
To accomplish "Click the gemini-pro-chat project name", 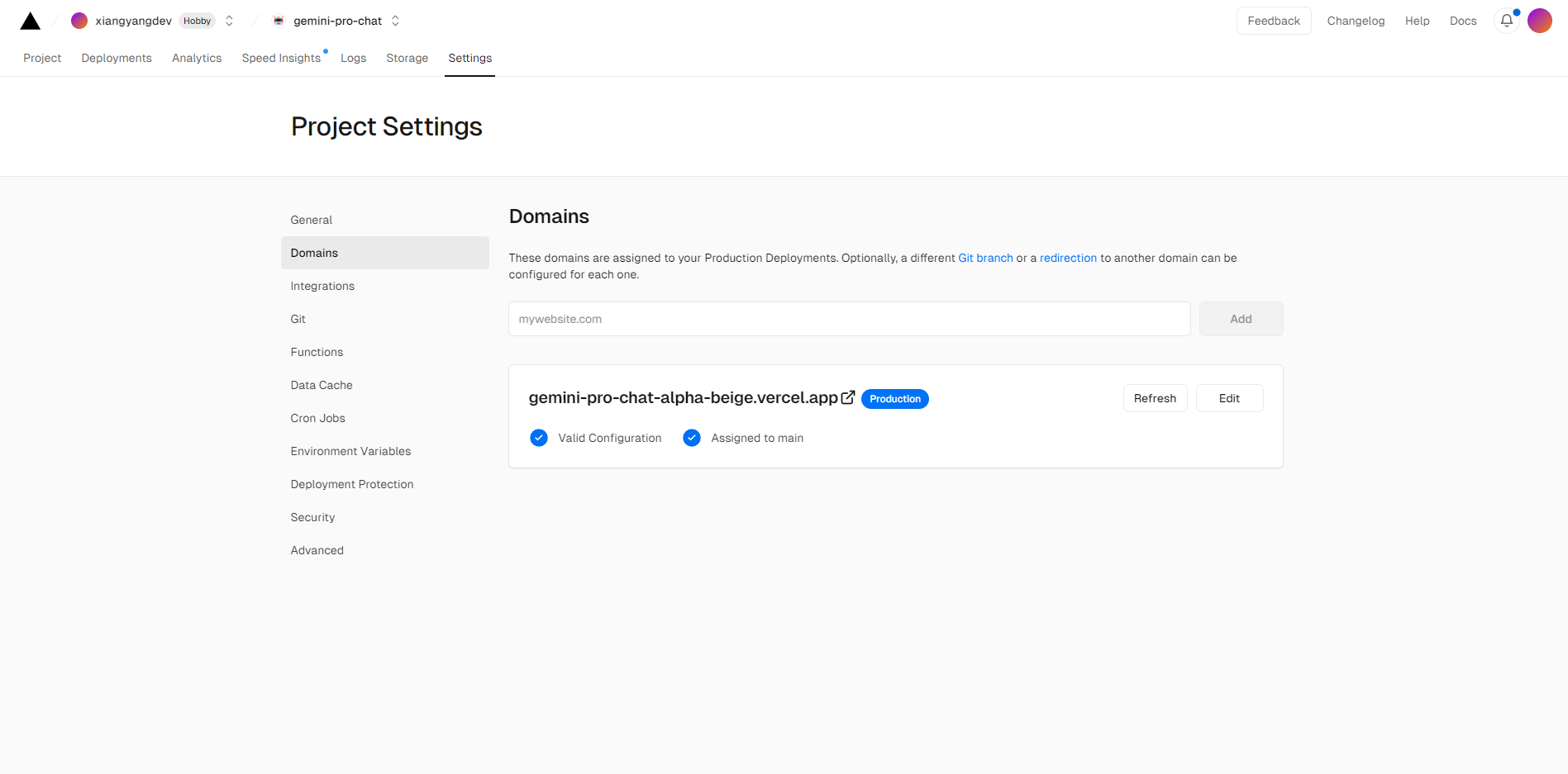I will [x=337, y=21].
